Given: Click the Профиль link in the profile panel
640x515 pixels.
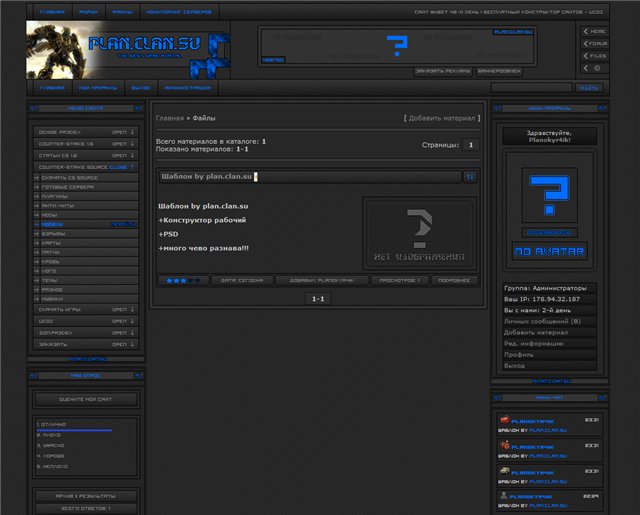Looking at the screenshot, I should click(x=518, y=355).
